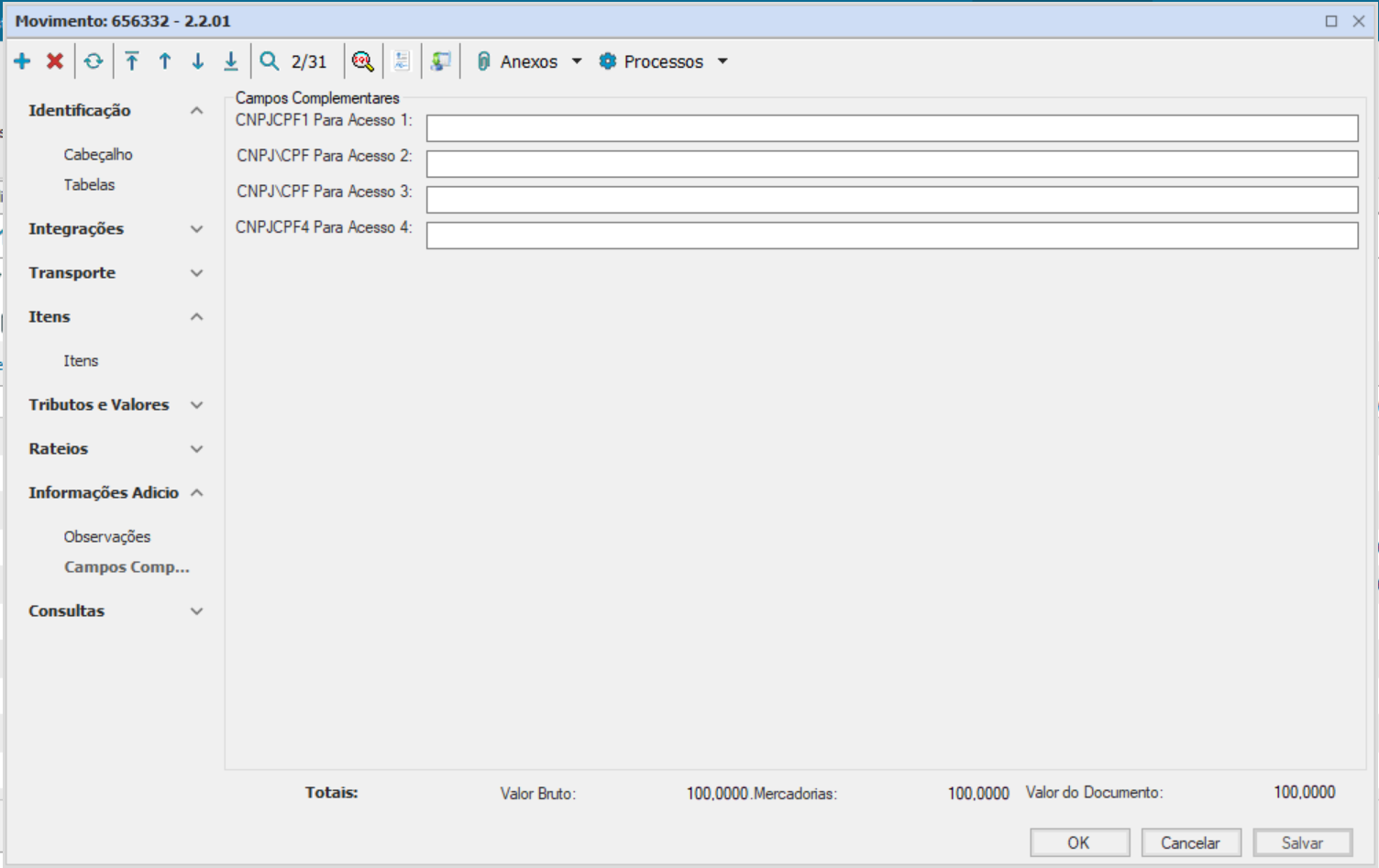Focus the CNPJ\CPF Para Acesso 3 field
This screenshot has height=868, width=1379.
pos(891,200)
